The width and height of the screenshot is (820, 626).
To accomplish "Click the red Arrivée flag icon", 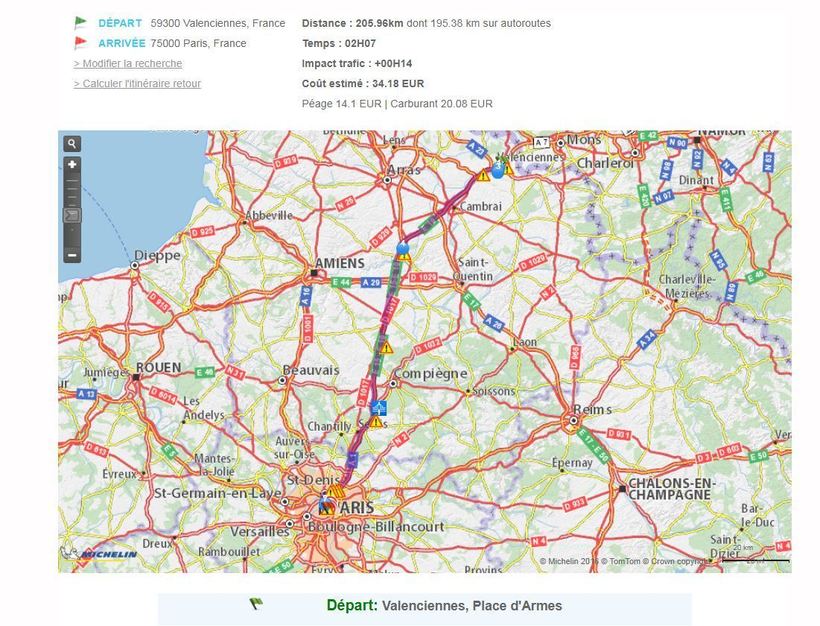I will (81, 43).
